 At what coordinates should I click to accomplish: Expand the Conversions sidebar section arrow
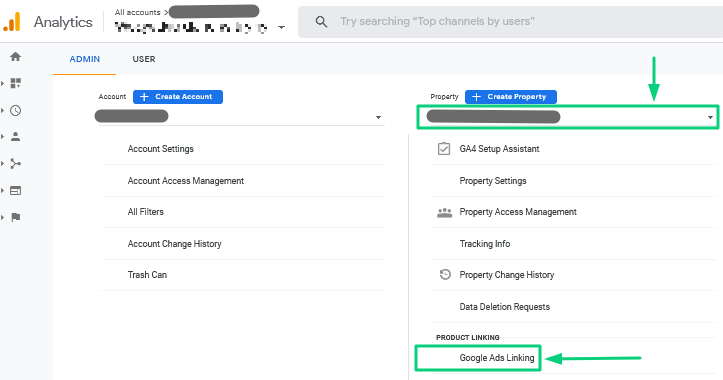point(3,217)
